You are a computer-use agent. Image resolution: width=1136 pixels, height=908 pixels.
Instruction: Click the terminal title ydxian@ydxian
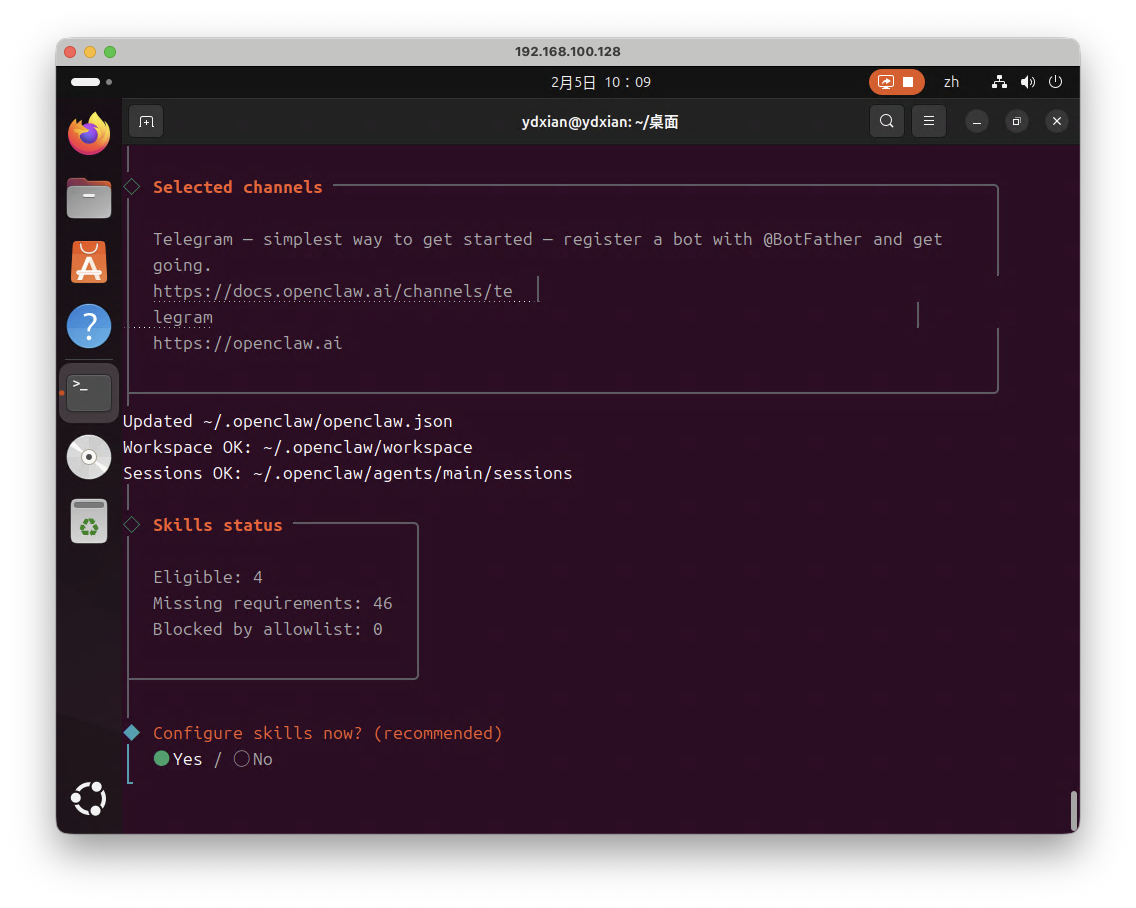click(600, 122)
